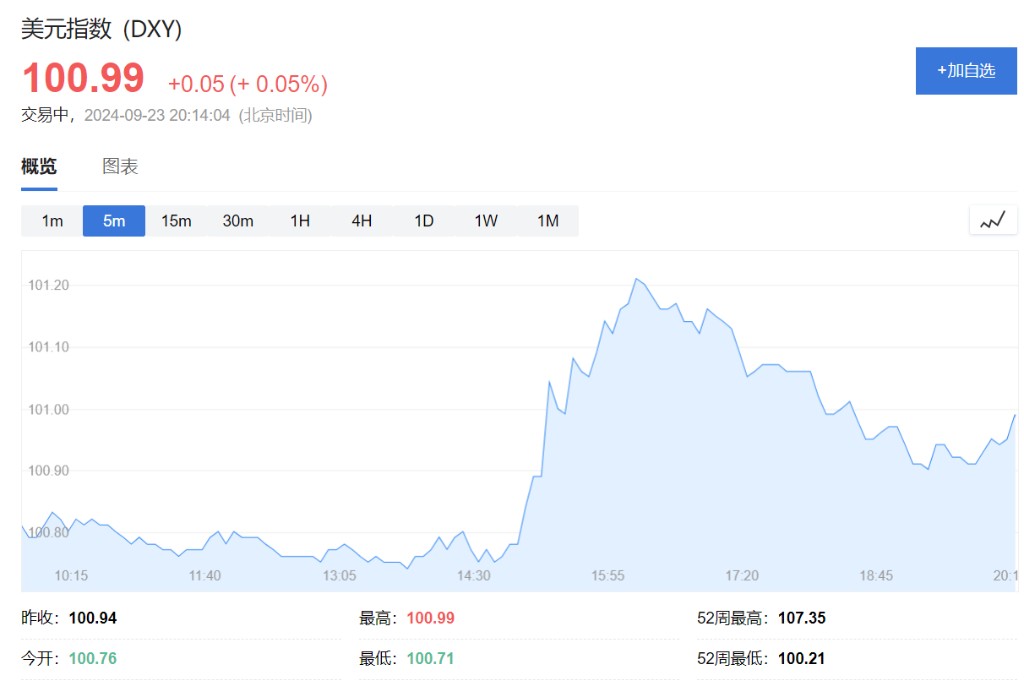Select the 5m interval

pos(114,221)
